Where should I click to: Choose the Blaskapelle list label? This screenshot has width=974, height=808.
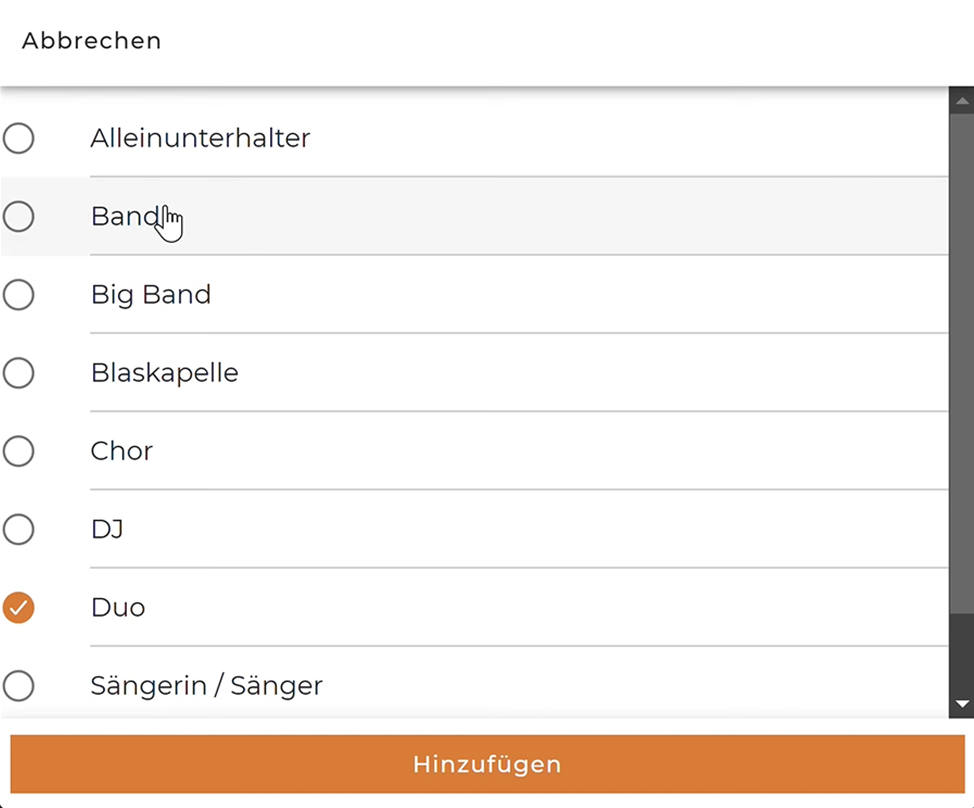pyautogui.click(x=165, y=373)
